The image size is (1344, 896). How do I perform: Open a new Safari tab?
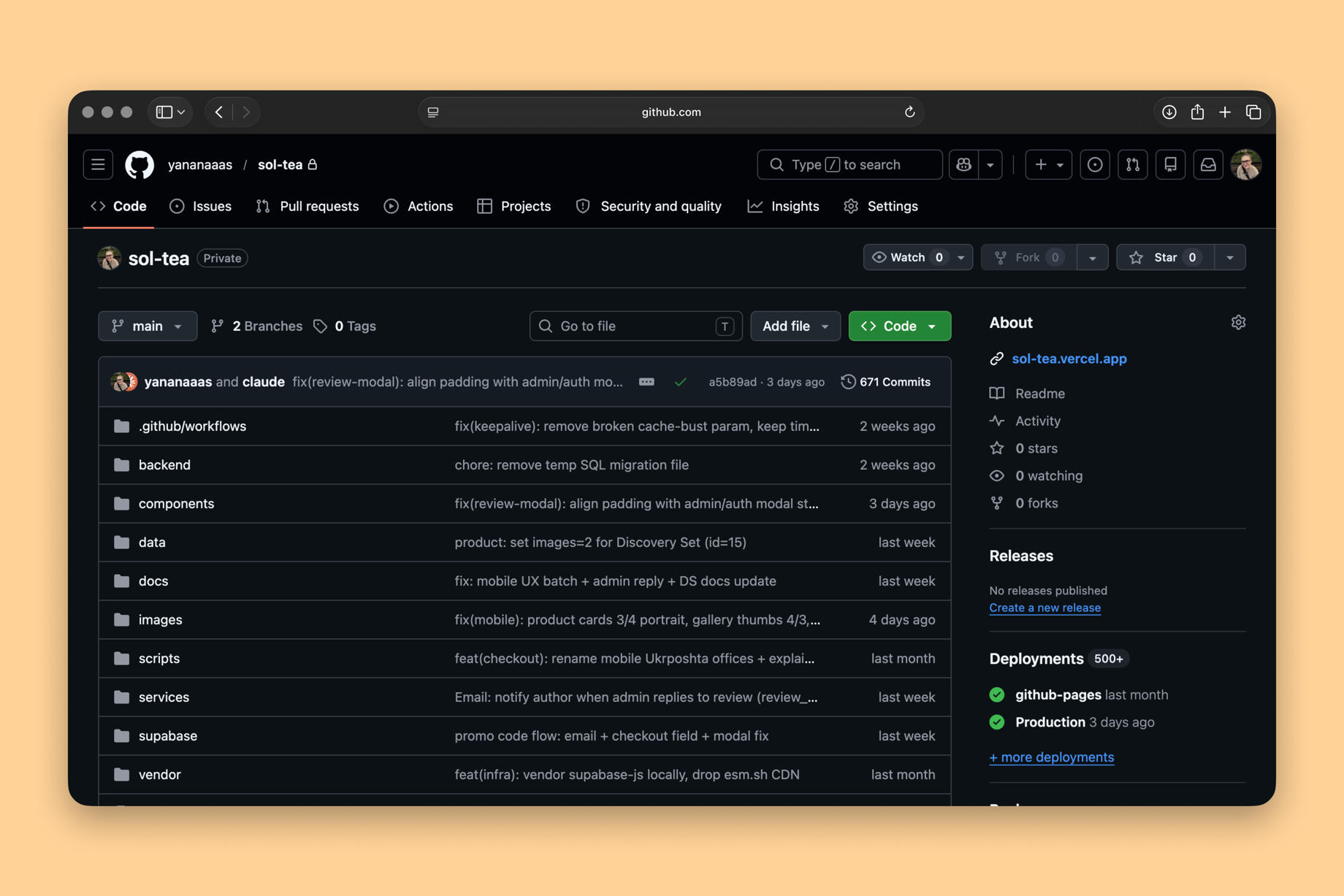pos(1225,112)
